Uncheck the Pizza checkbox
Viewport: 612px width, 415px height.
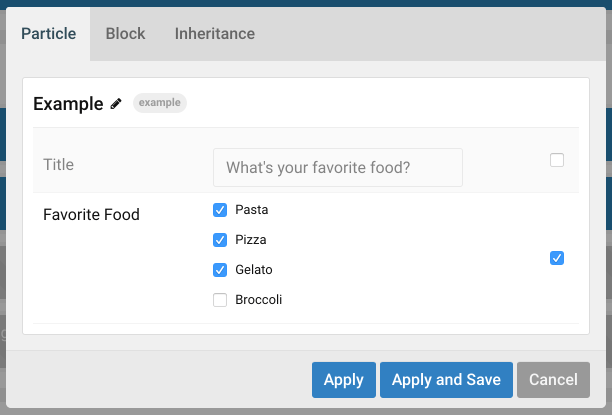220,240
